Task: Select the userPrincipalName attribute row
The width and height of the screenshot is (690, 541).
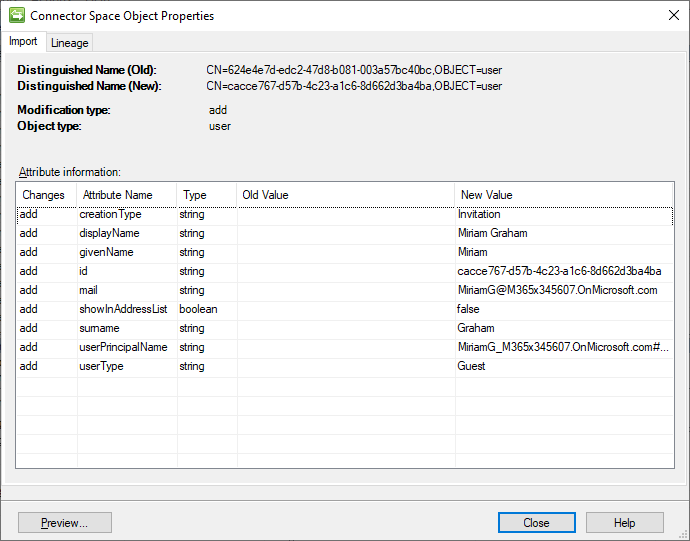Action: pos(122,347)
